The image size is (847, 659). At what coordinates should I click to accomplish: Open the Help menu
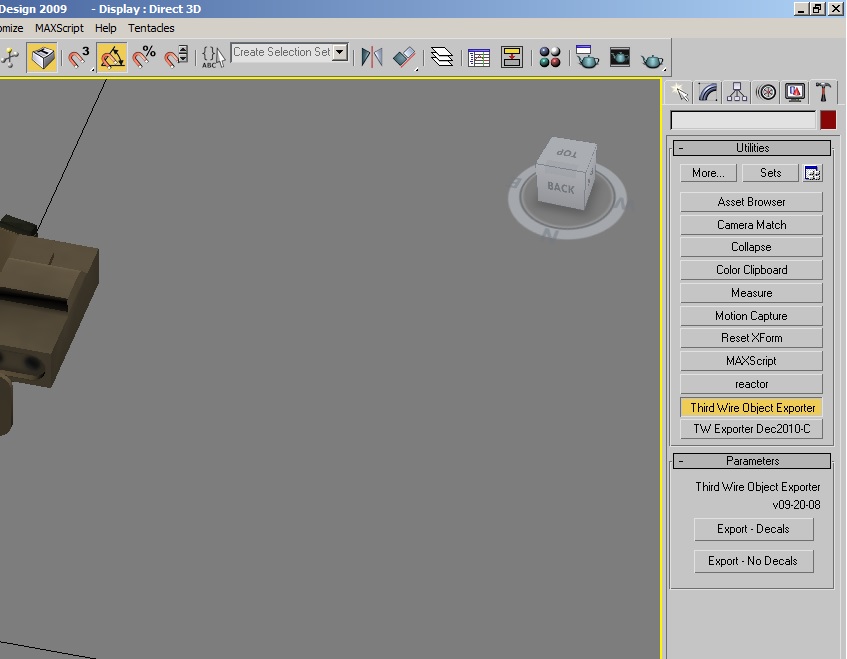pyautogui.click(x=105, y=28)
